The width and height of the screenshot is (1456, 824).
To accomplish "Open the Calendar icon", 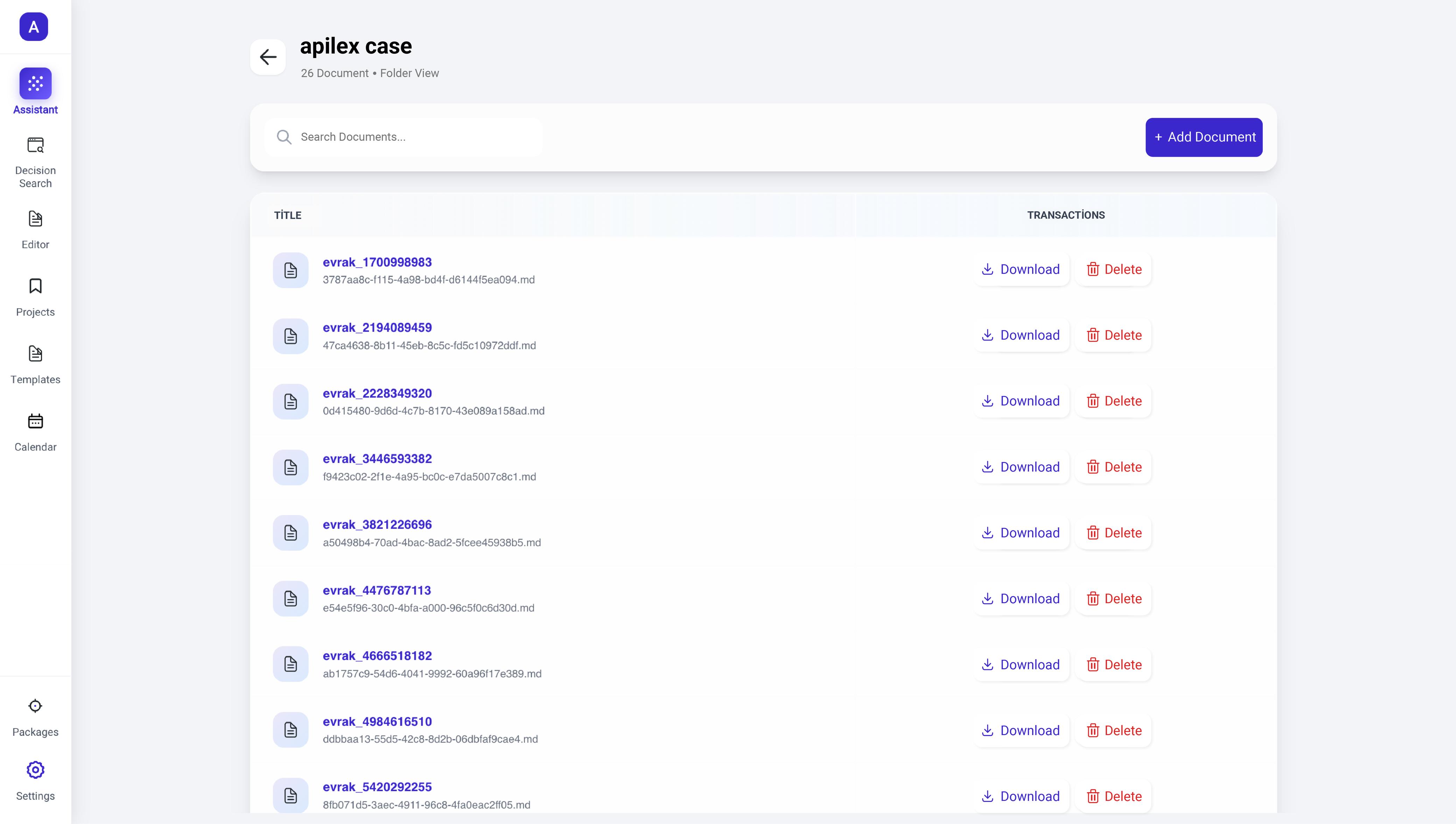I will point(35,421).
